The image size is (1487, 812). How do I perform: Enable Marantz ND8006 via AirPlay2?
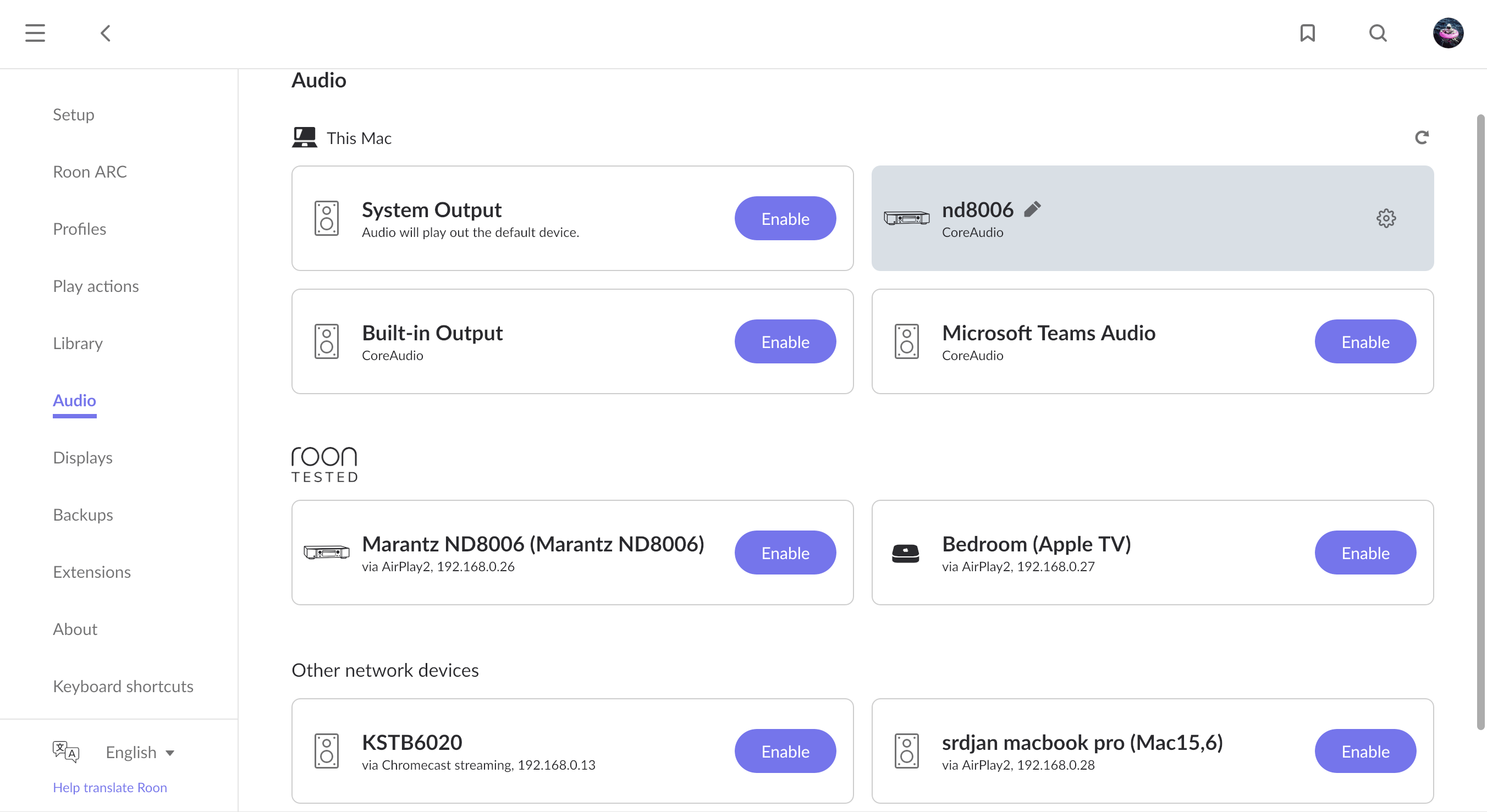(785, 553)
